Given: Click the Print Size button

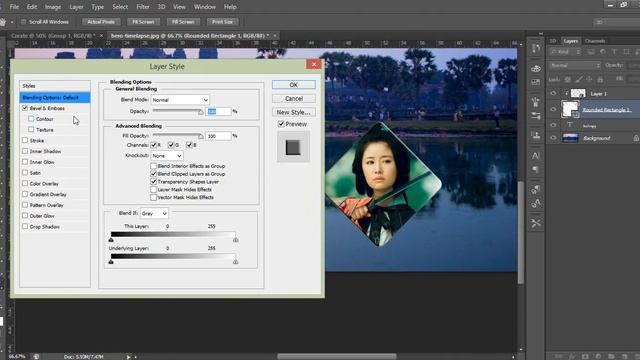Looking at the screenshot, I should click(222, 22).
